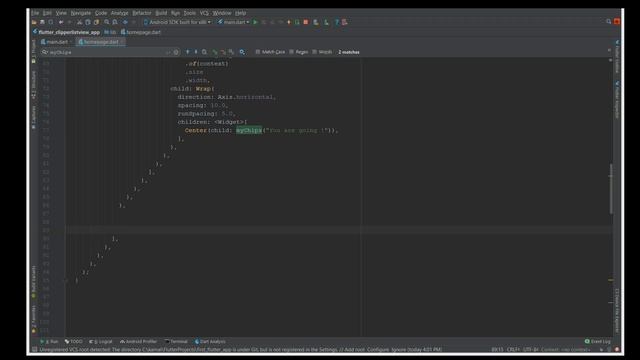Enable the Words checkbox
The width and height of the screenshot is (640, 360).
click(322, 52)
